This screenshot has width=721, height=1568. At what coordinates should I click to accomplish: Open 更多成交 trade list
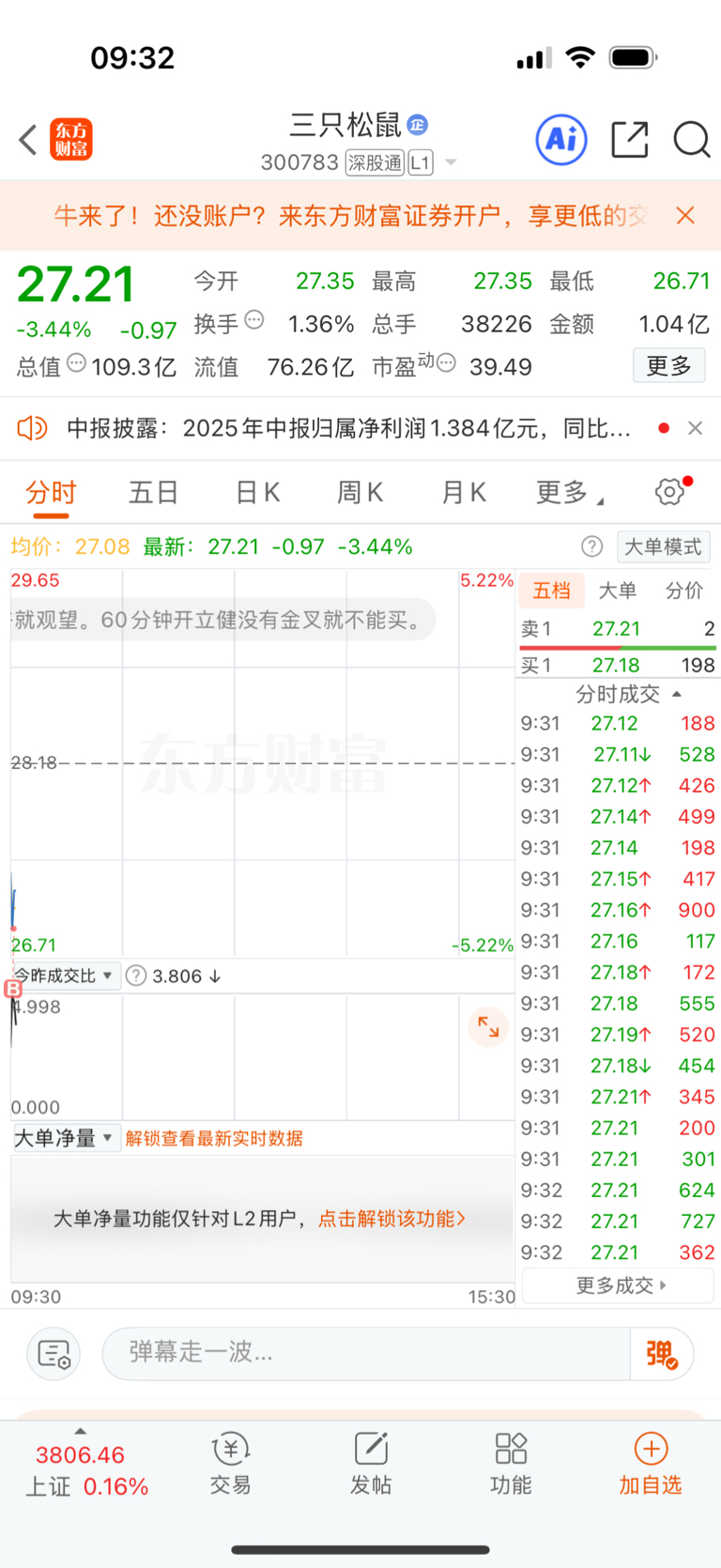pos(618,1285)
